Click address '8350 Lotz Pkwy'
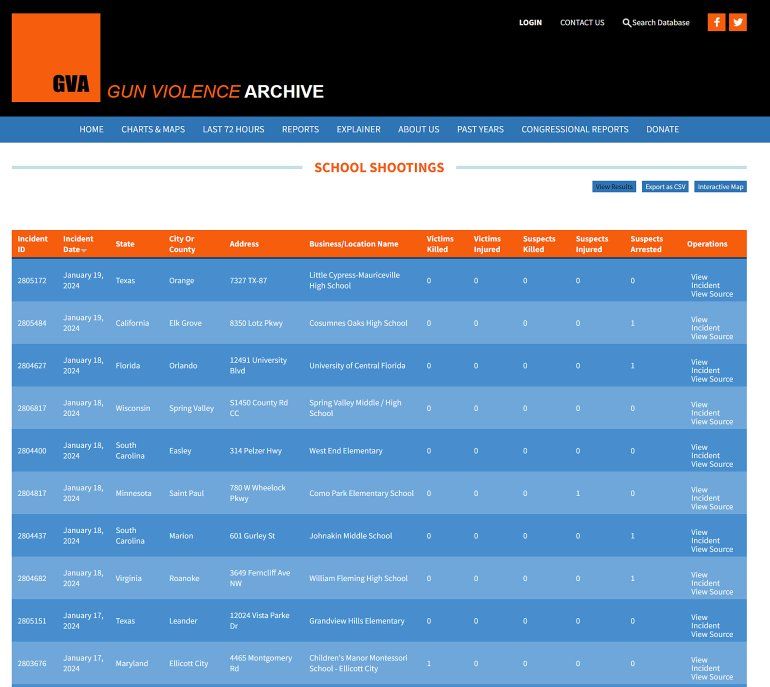The image size is (770, 687). pyautogui.click(x=256, y=323)
